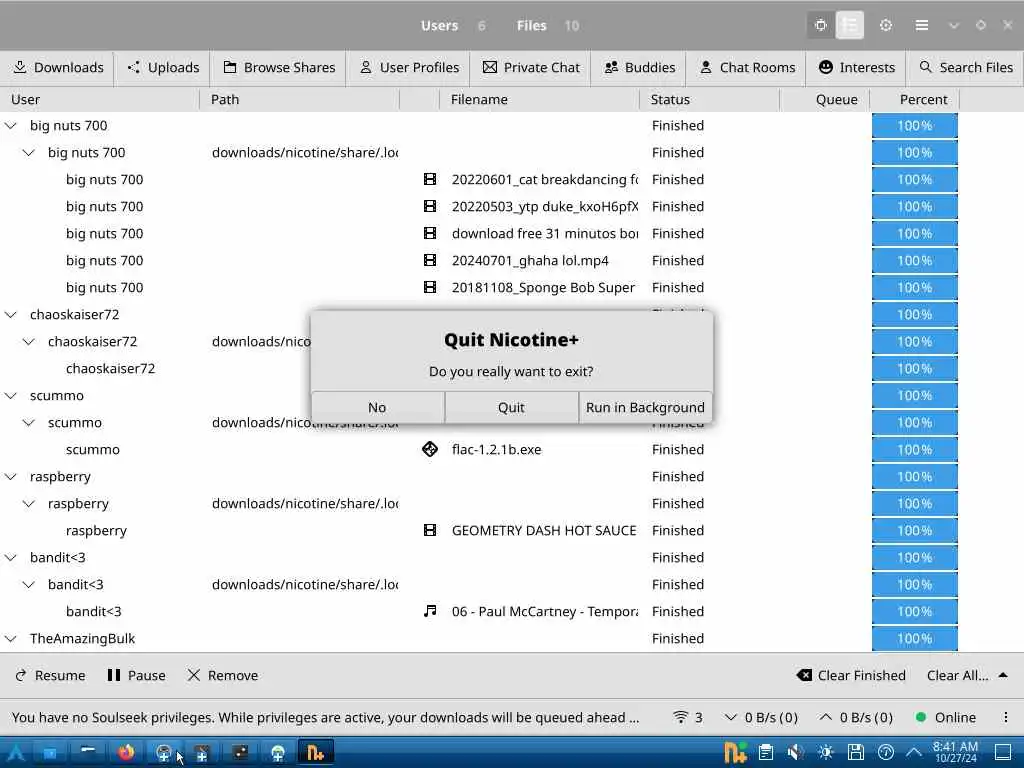1024x768 pixels.
Task: Sort by the Filename column header
Action: [x=539, y=99]
